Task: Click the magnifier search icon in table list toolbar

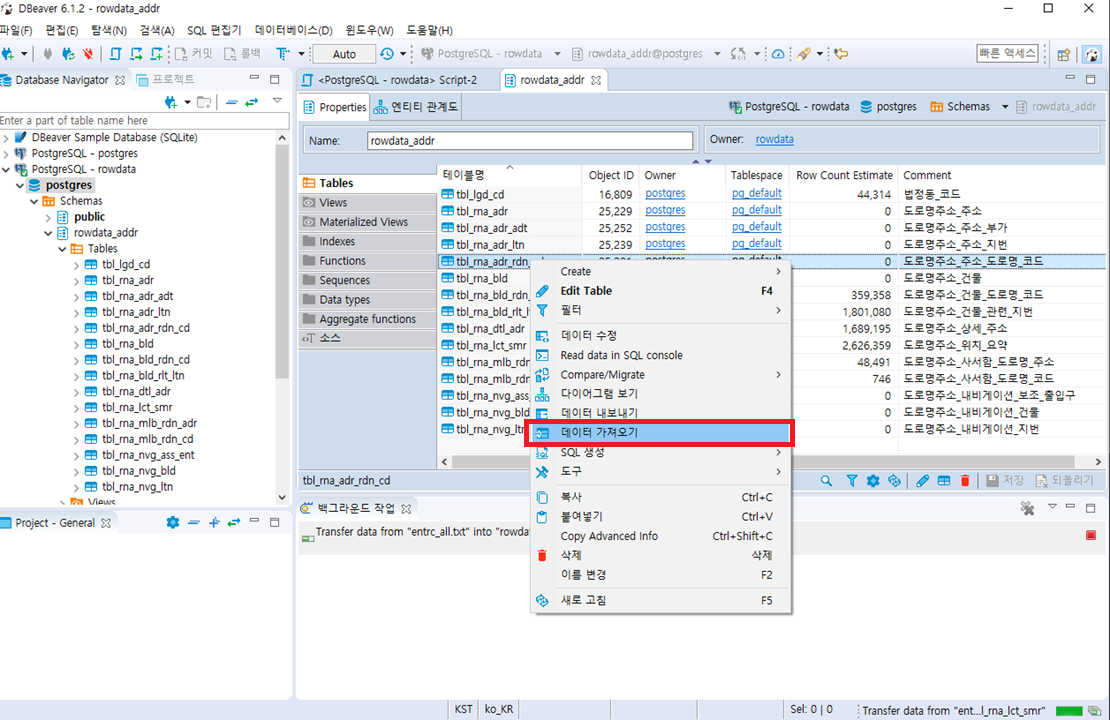Action: pyautogui.click(x=826, y=481)
